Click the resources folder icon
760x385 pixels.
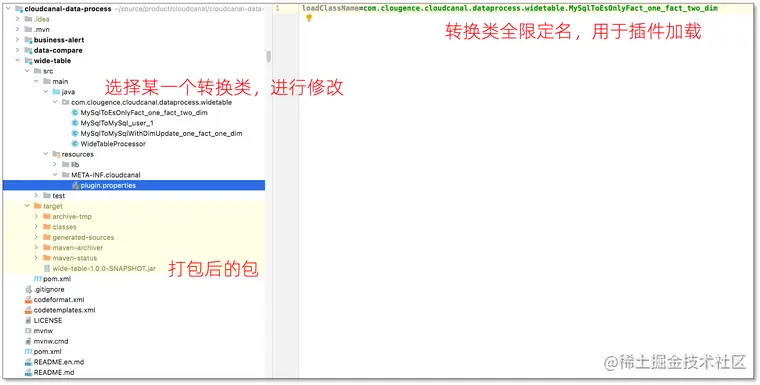coord(56,154)
